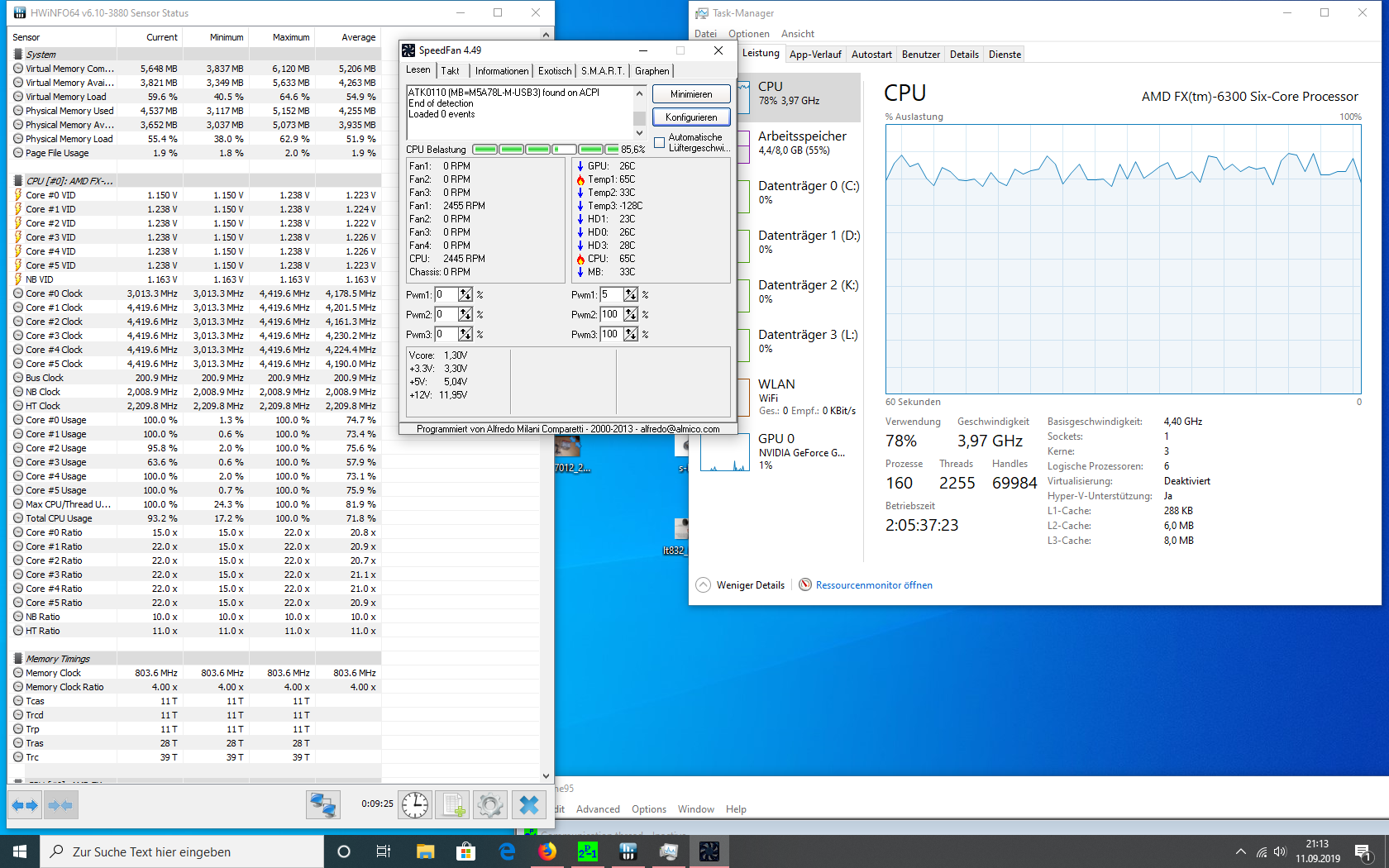Show hidden tray icons chevron
Image resolution: width=1389 pixels, height=868 pixels.
point(1240,851)
